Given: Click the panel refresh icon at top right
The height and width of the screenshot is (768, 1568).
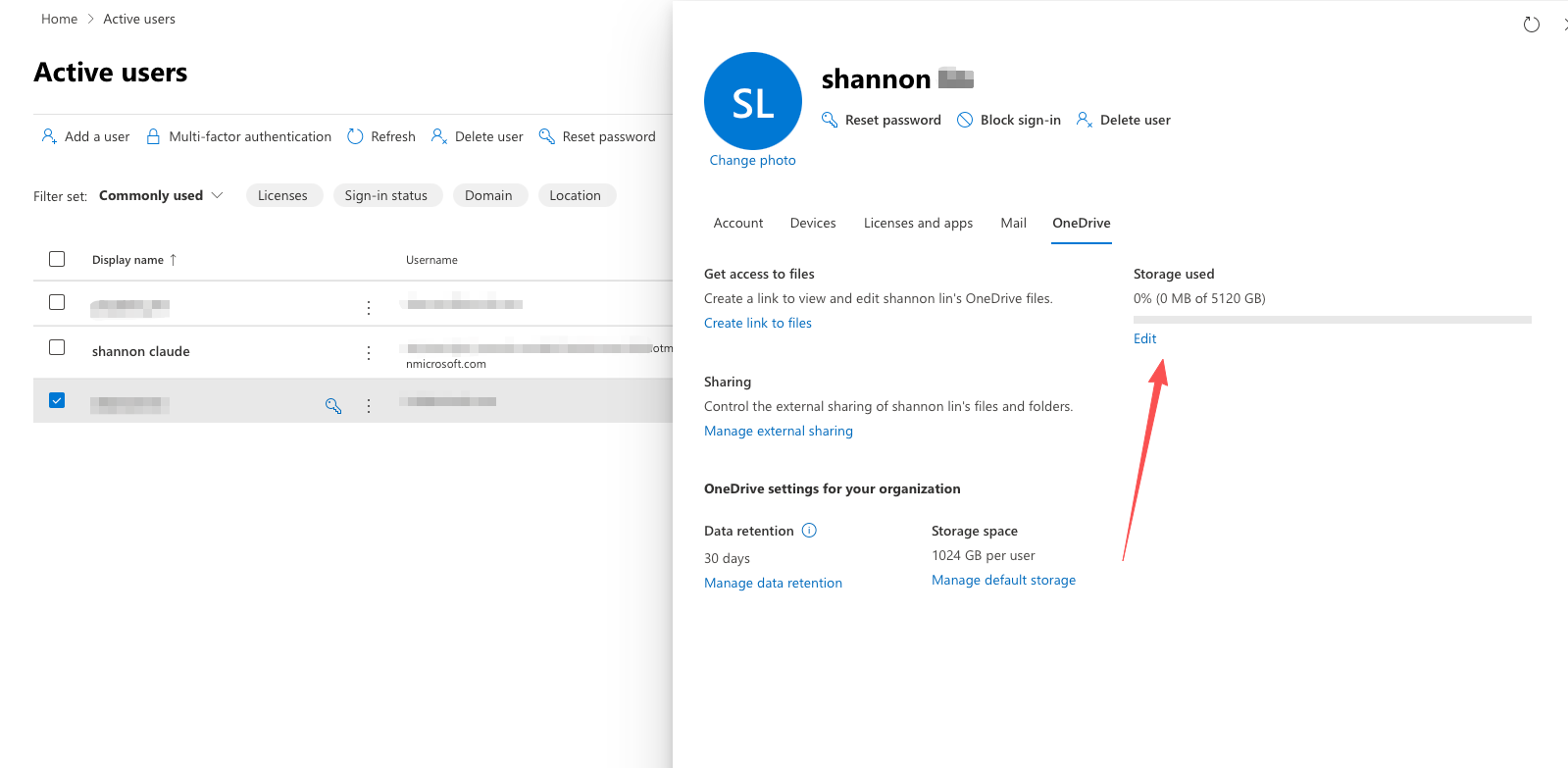Looking at the screenshot, I should [x=1531, y=25].
